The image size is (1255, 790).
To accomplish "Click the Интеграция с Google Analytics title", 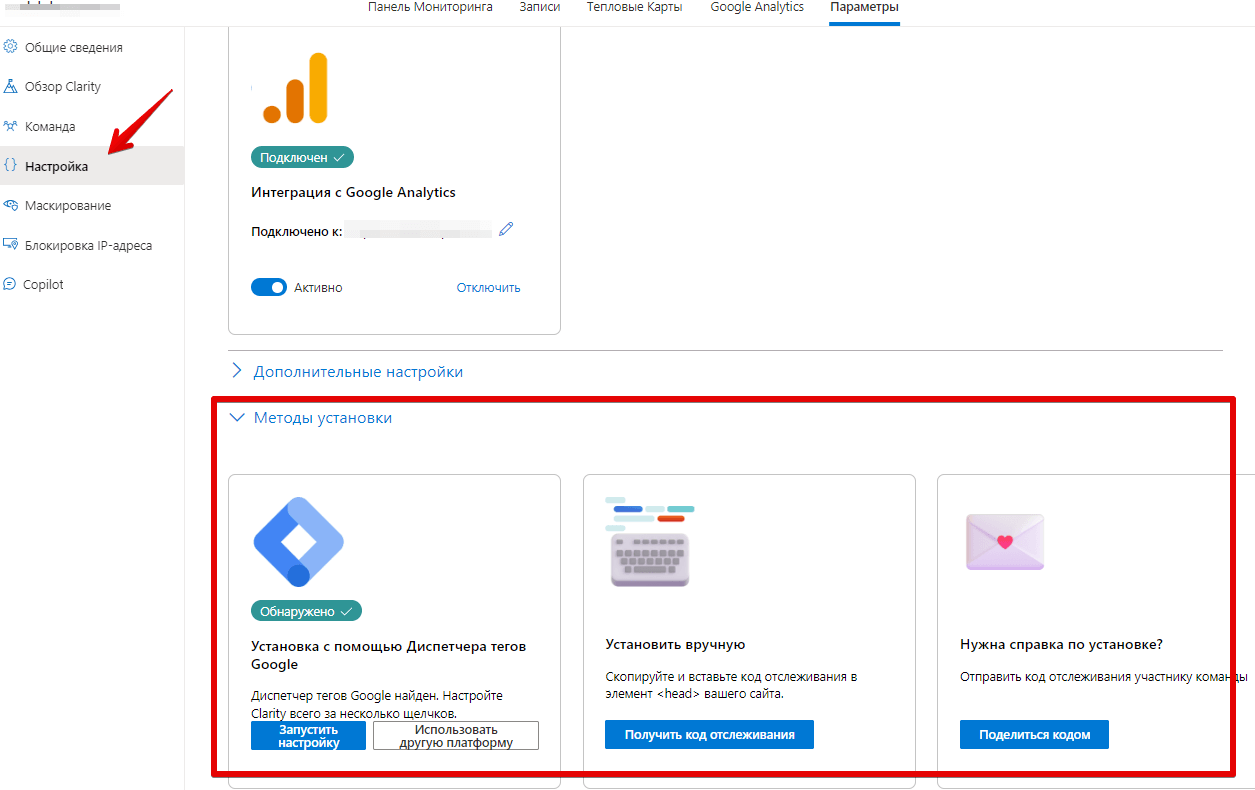I will 353,192.
